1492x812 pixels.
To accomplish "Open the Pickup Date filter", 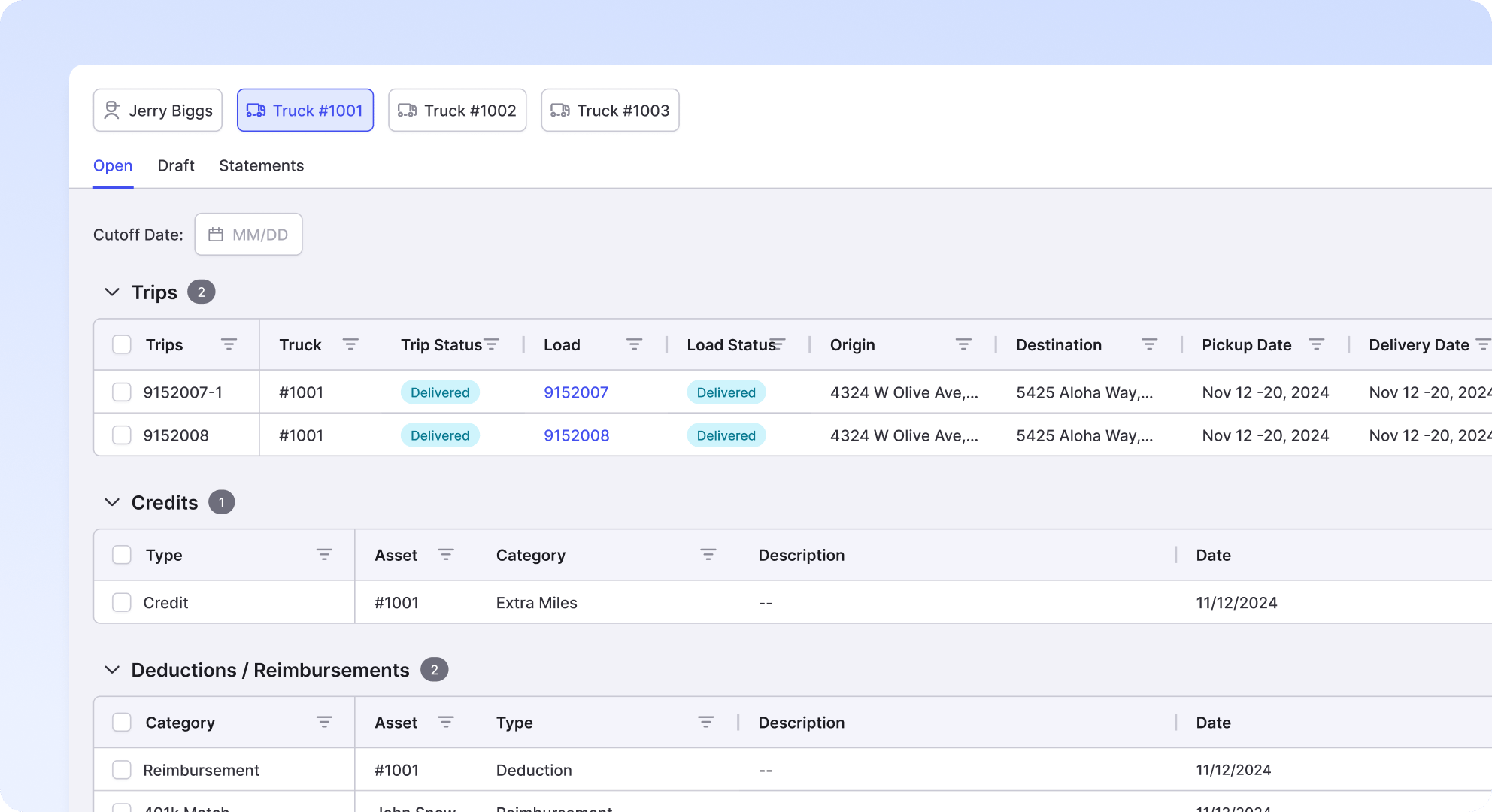I will coord(1316,344).
